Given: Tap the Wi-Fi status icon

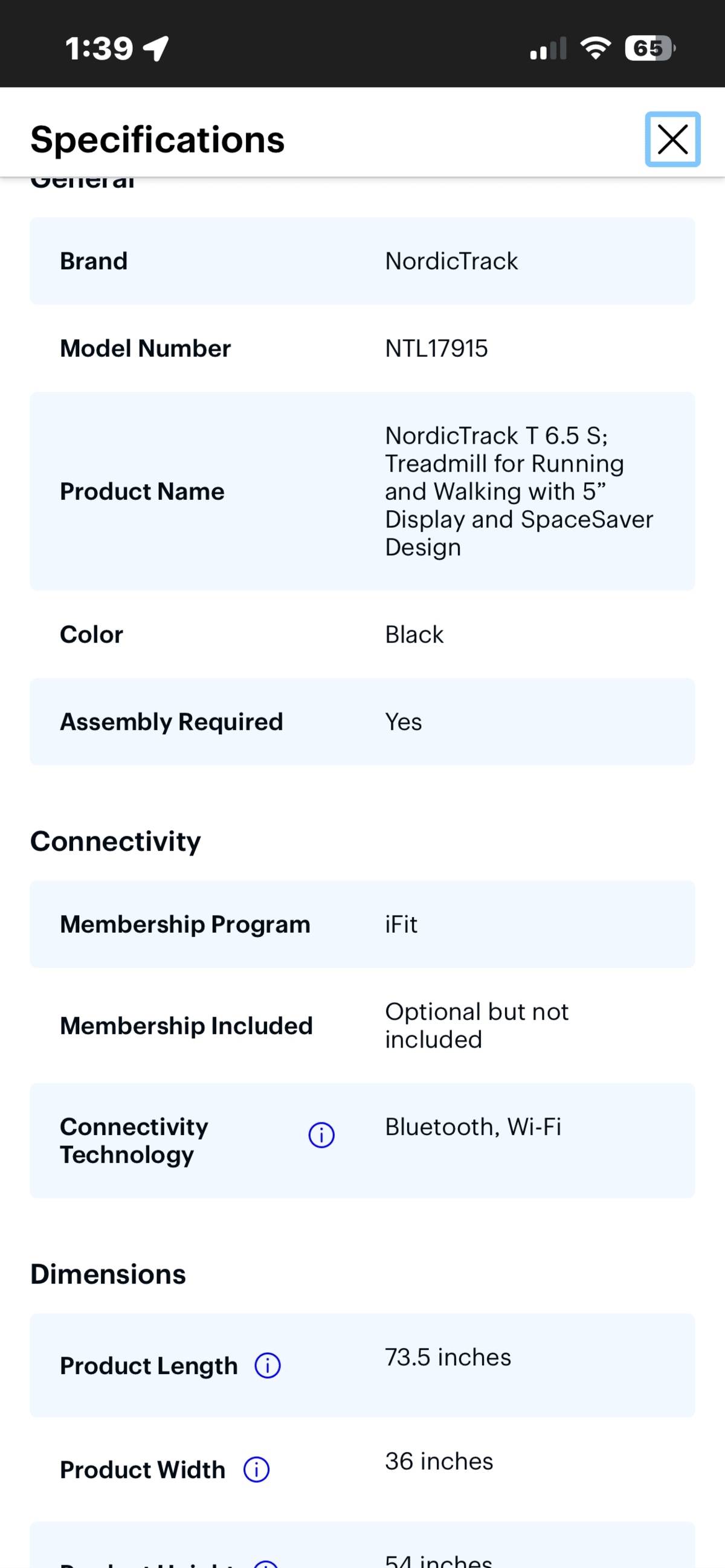Looking at the screenshot, I should coord(595,48).
